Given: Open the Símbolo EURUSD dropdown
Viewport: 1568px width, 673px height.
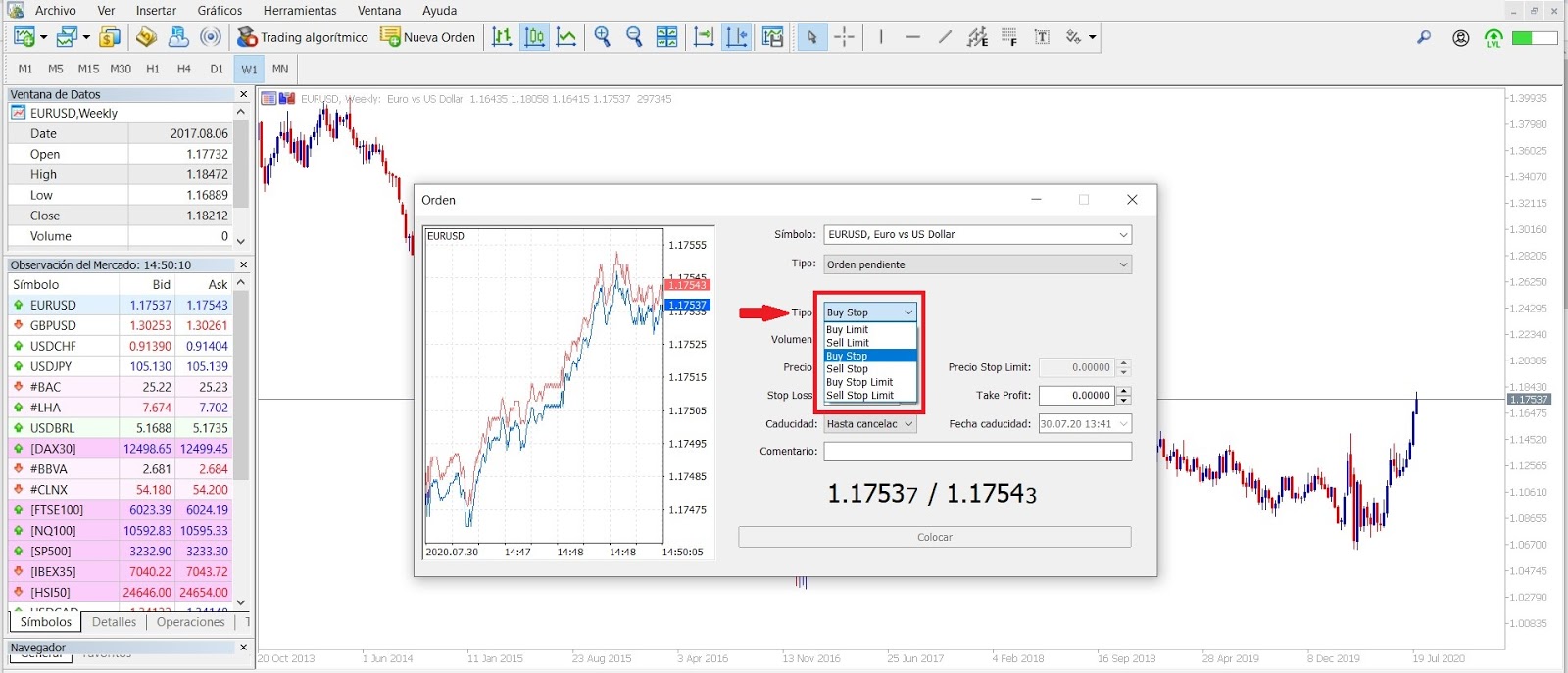Looking at the screenshot, I should click(1123, 235).
